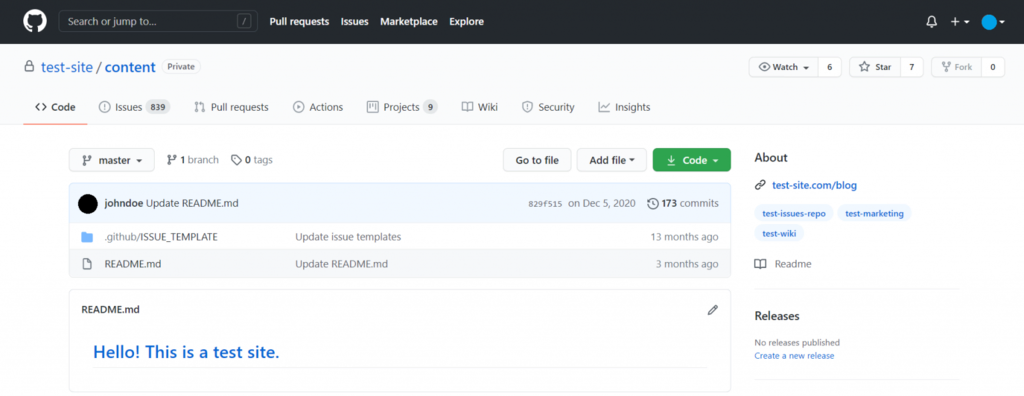The width and height of the screenshot is (1024, 396).
Task: Click the README.md file icon
Action: (87, 264)
